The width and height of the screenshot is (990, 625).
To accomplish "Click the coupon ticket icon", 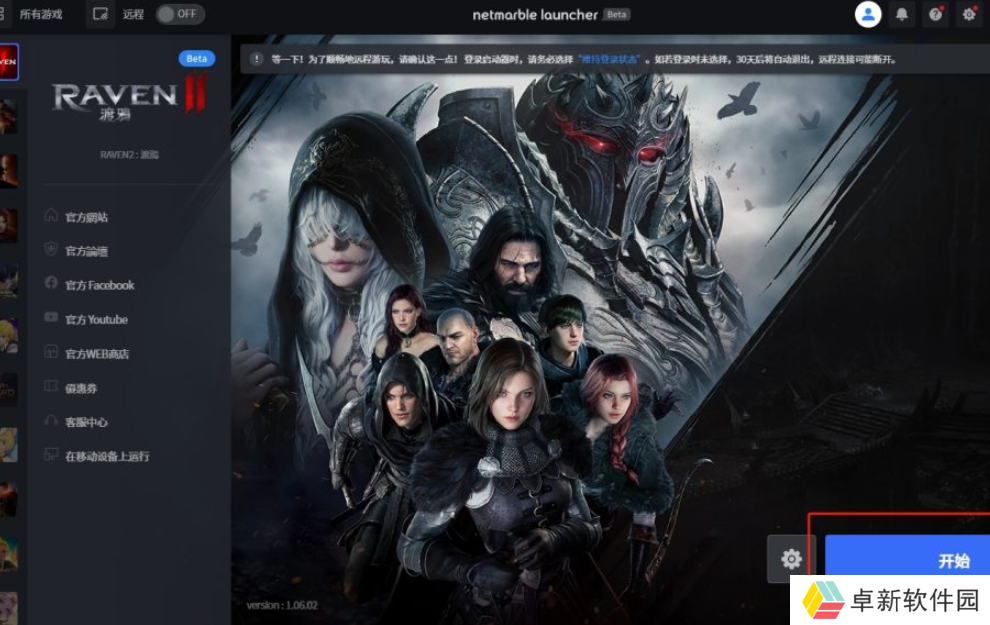I will tap(51, 386).
